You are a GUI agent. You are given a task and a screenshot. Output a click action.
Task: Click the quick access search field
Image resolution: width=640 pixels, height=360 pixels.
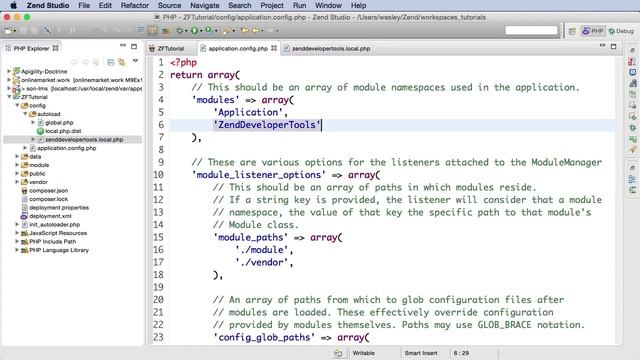(x=531, y=30)
